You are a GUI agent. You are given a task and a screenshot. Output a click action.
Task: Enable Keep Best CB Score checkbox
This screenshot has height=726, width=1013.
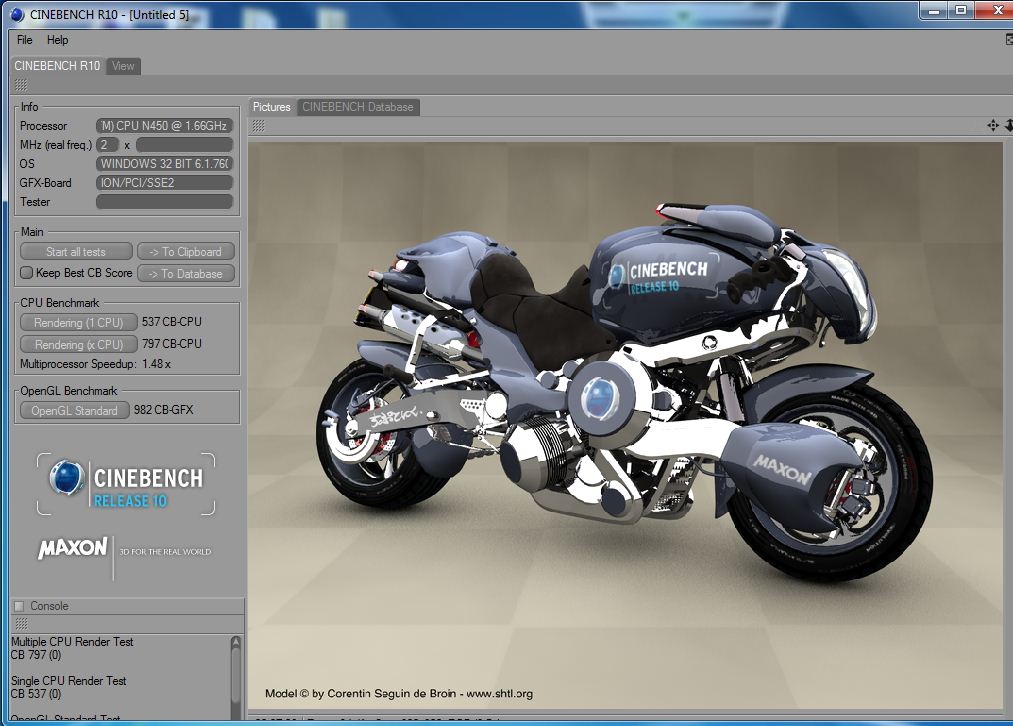pos(26,273)
